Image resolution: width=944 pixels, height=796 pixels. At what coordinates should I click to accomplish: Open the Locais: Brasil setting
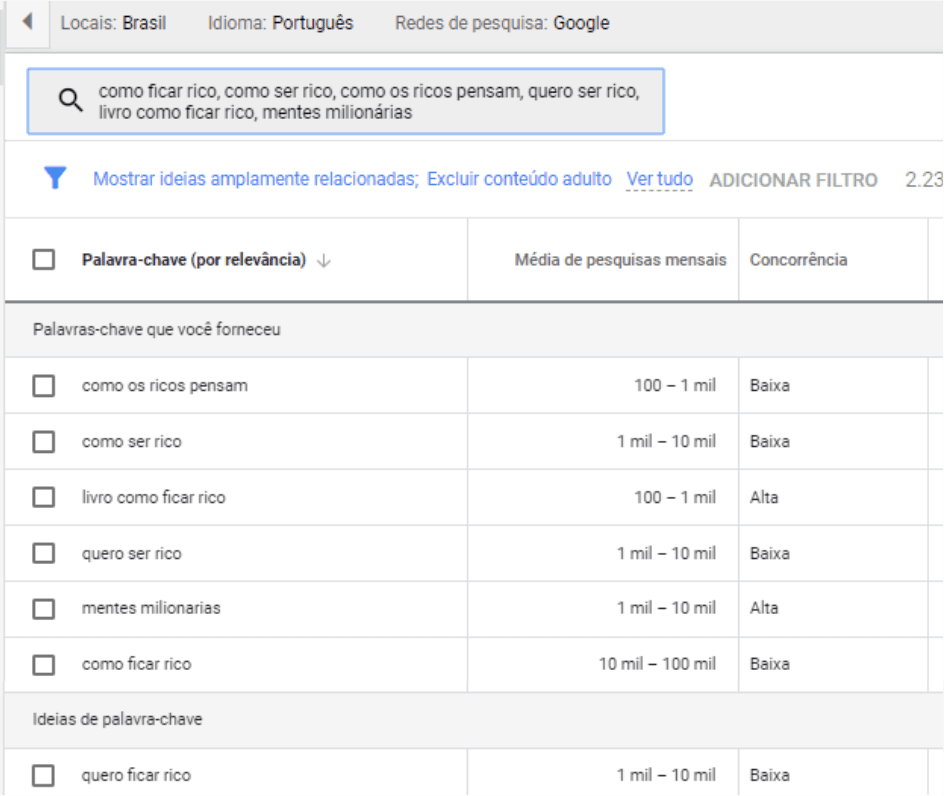coord(113,23)
